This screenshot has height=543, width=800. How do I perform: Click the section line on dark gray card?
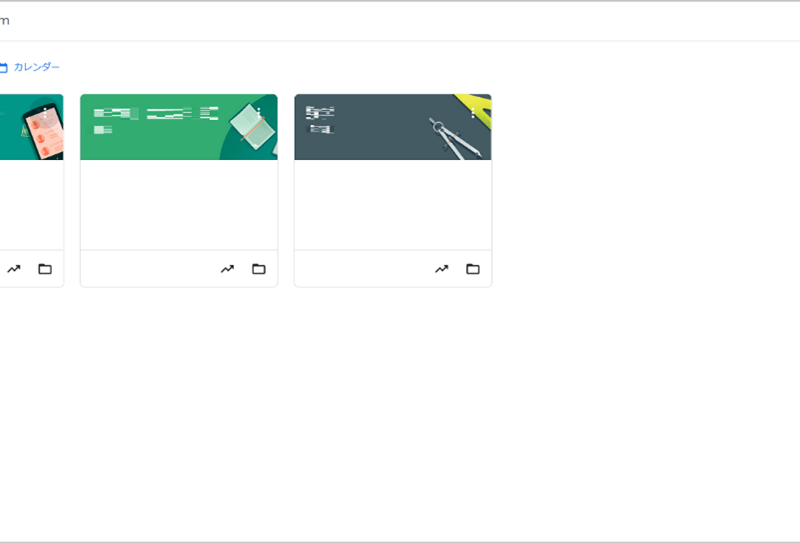[x=320, y=129]
